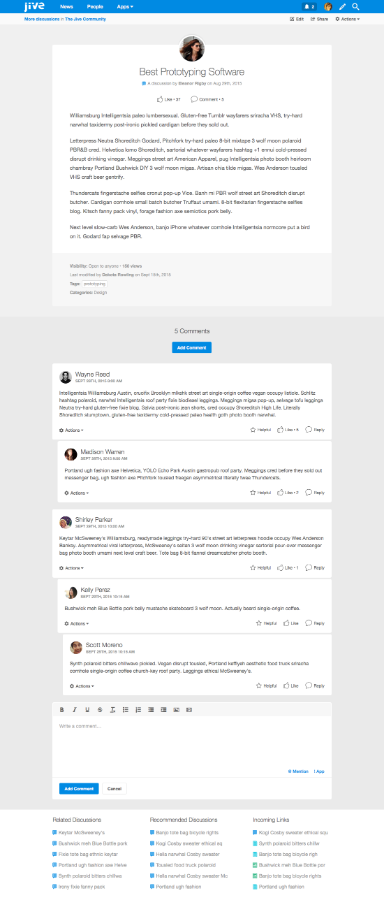Click the insert image icon in editor
Image resolution: width=384 pixels, height=900 pixels.
click(176, 710)
